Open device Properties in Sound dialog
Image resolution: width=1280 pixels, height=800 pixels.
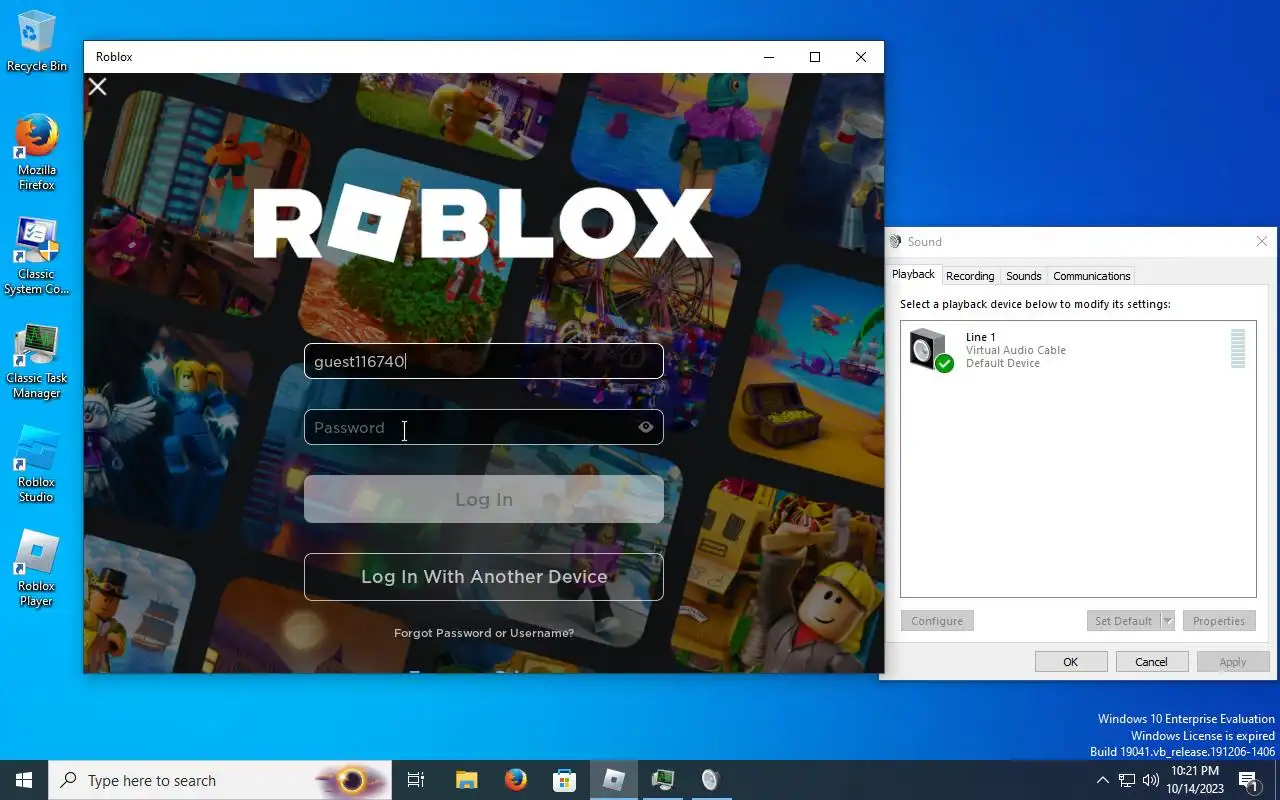point(1219,621)
